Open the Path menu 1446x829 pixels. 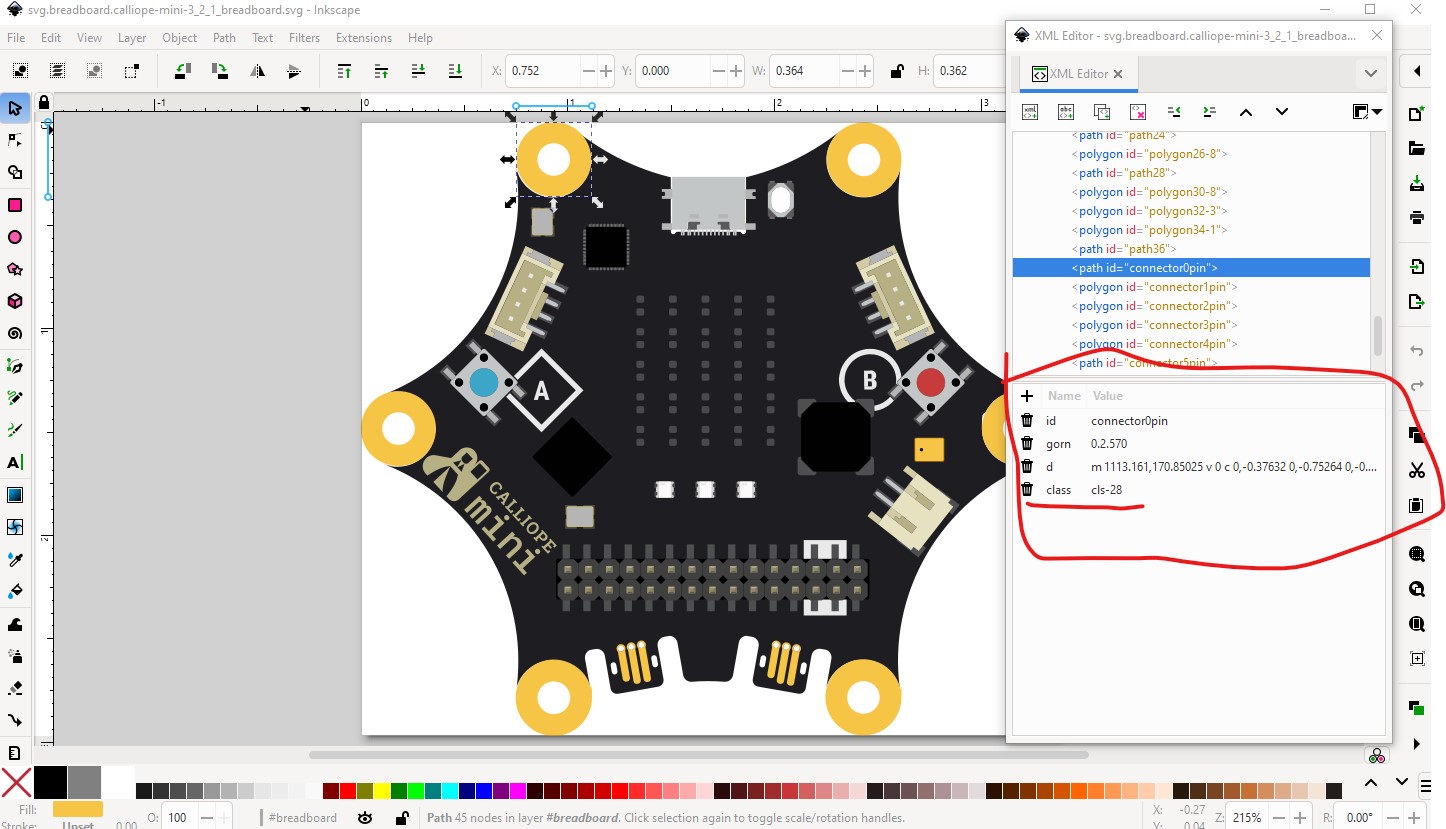224,38
